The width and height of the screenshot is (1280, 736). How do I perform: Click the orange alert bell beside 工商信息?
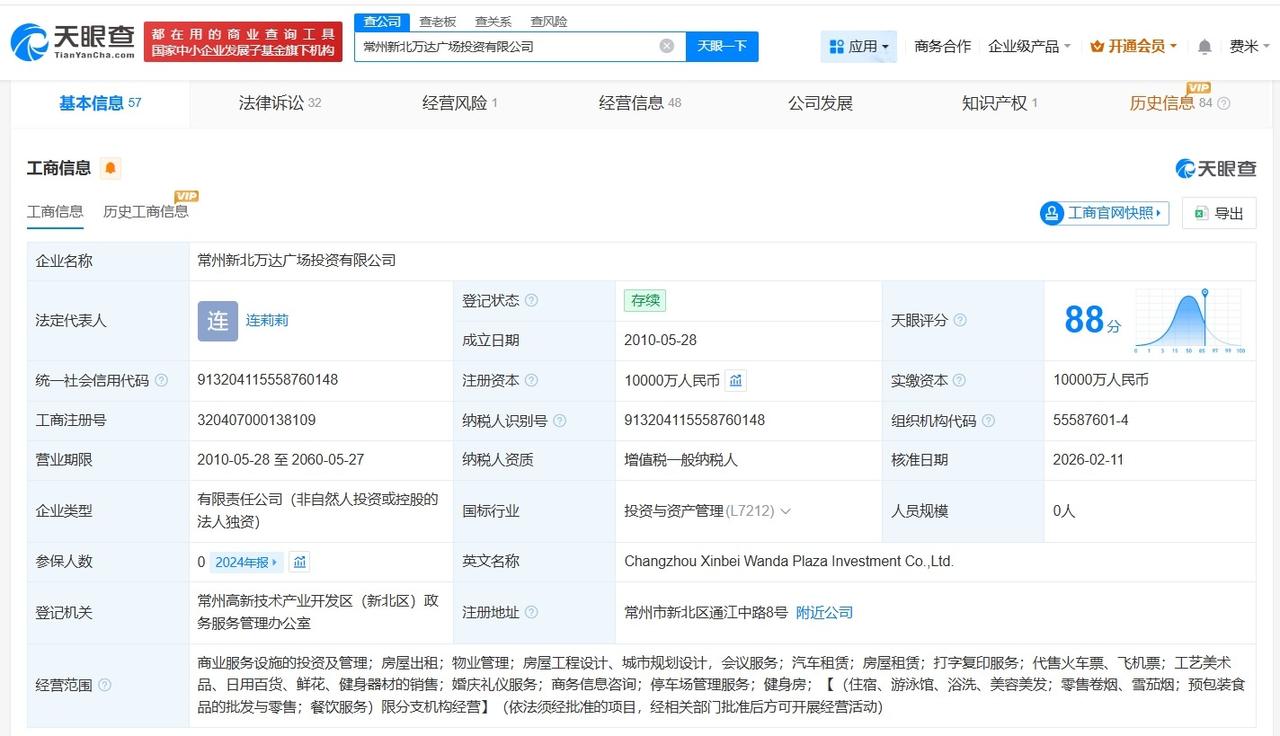pyautogui.click(x=111, y=168)
